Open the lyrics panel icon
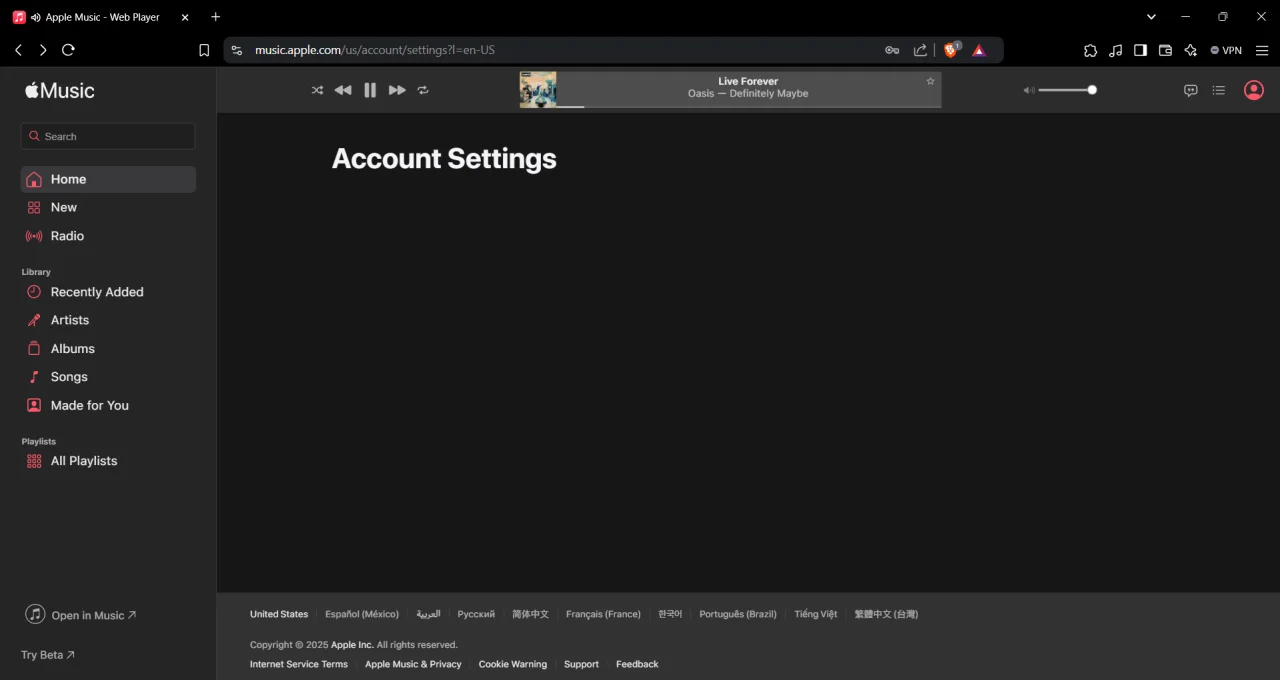The width and height of the screenshot is (1280, 680). click(x=1190, y=90)
